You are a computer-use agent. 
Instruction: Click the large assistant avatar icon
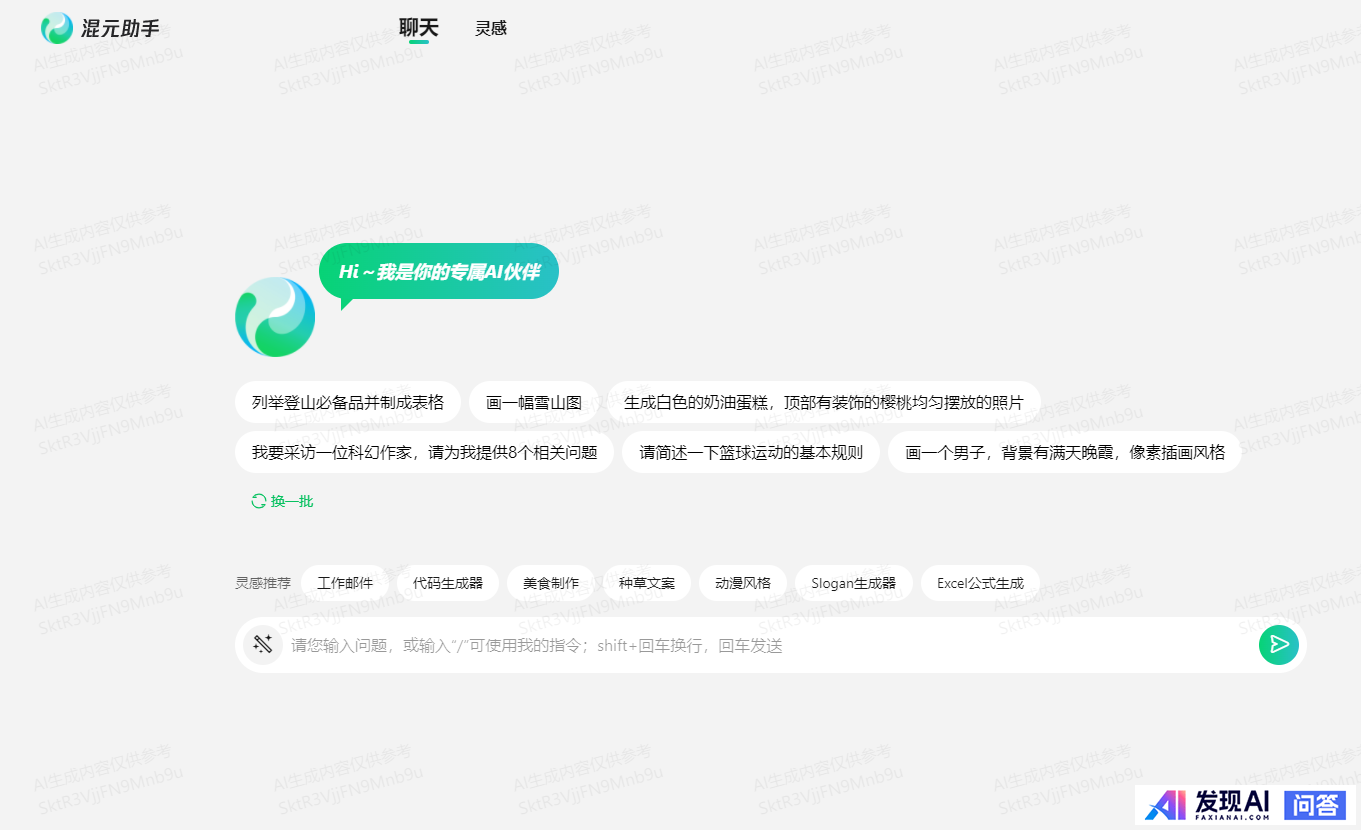click(x=275, y=317)
